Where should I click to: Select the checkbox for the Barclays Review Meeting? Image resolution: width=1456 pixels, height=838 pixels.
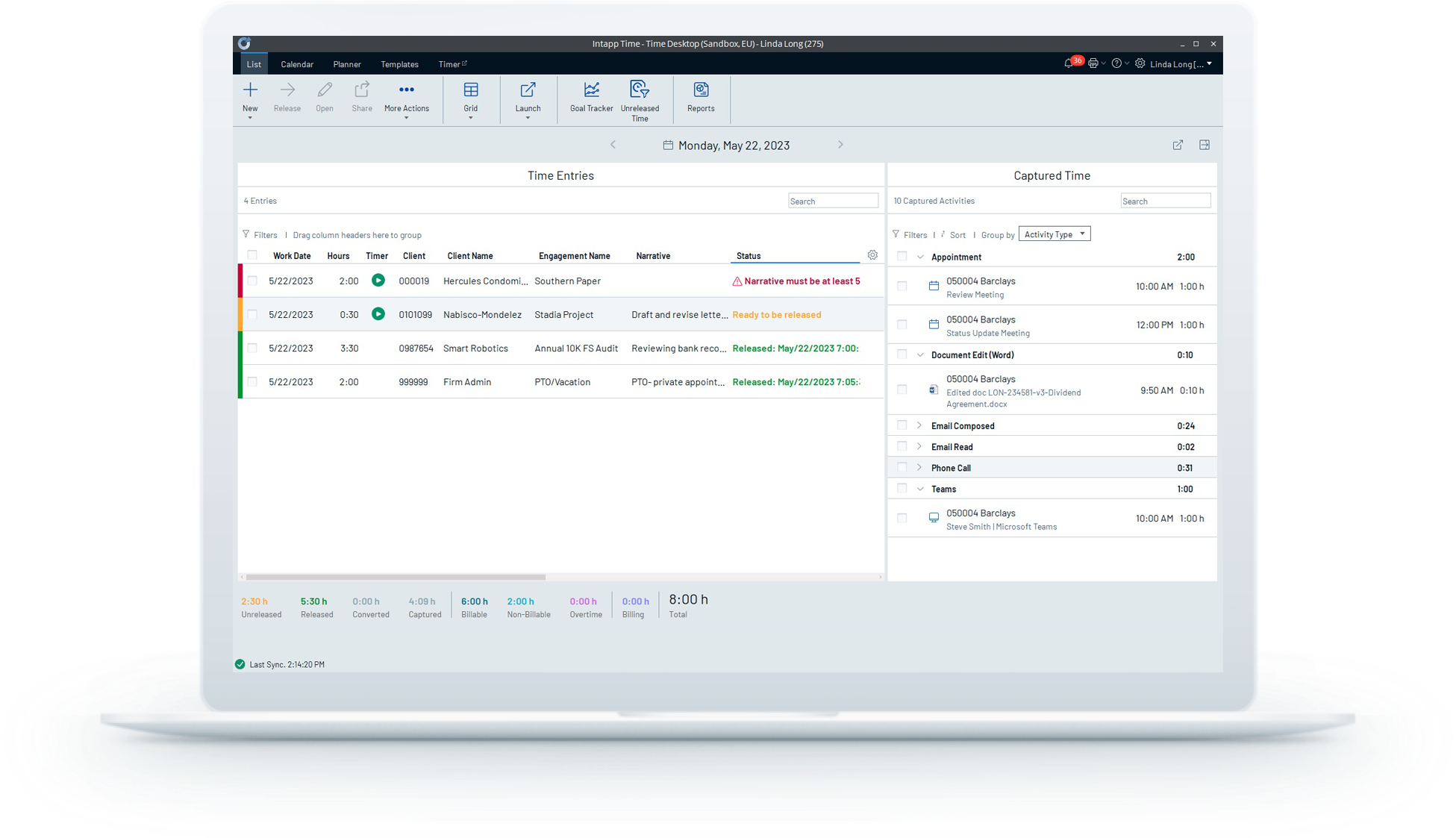(x=902, y=286)
